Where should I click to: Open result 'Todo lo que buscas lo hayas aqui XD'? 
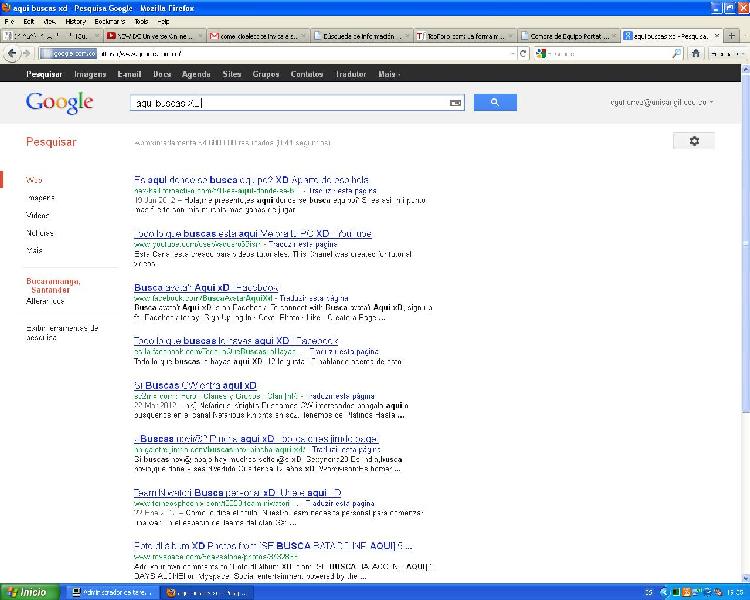[236, 341]
